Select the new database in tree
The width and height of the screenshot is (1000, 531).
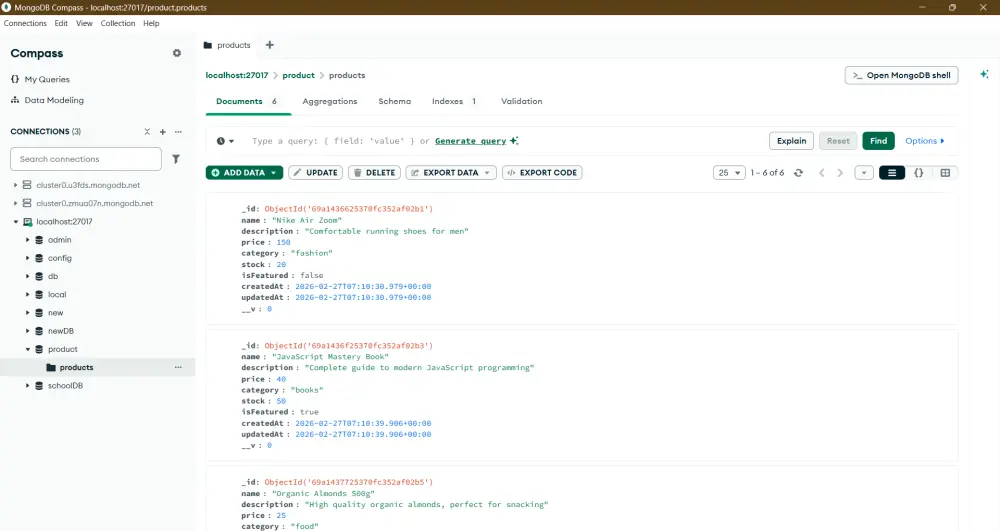[x=55, y=313]
